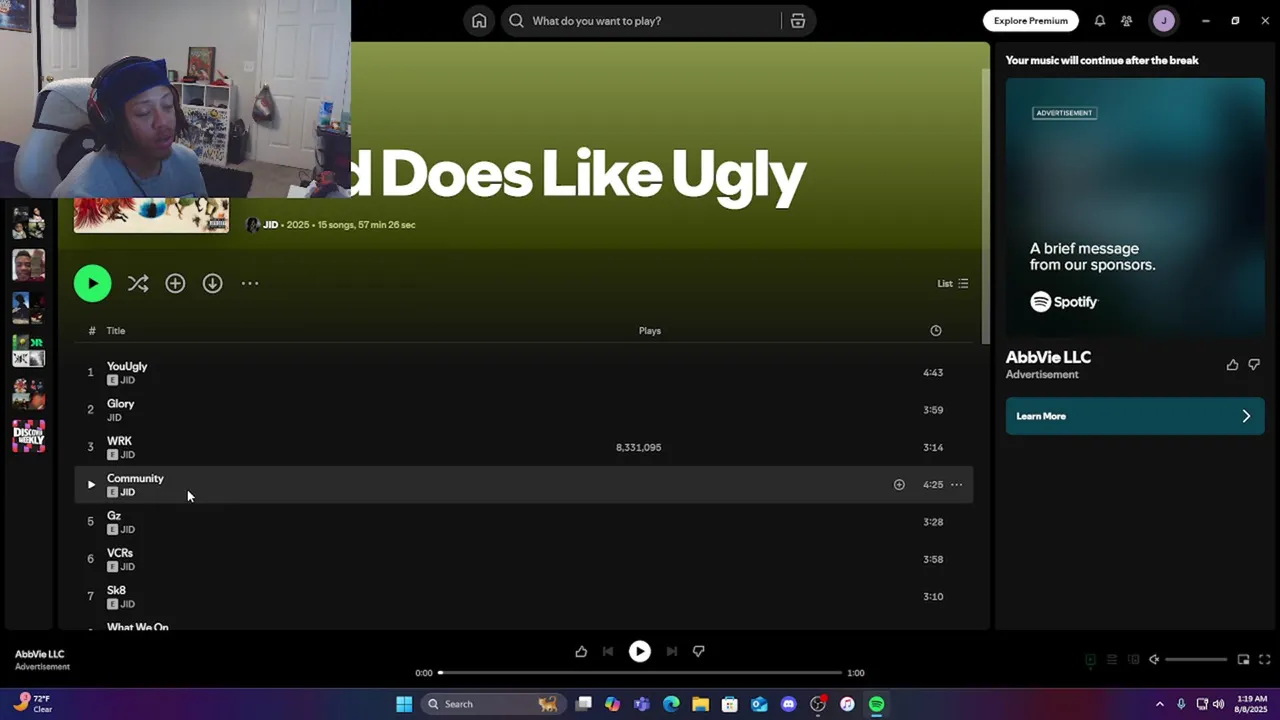Click the Previous track button
The height and width of the screenshot is (720, 1280).
(607, 652)
